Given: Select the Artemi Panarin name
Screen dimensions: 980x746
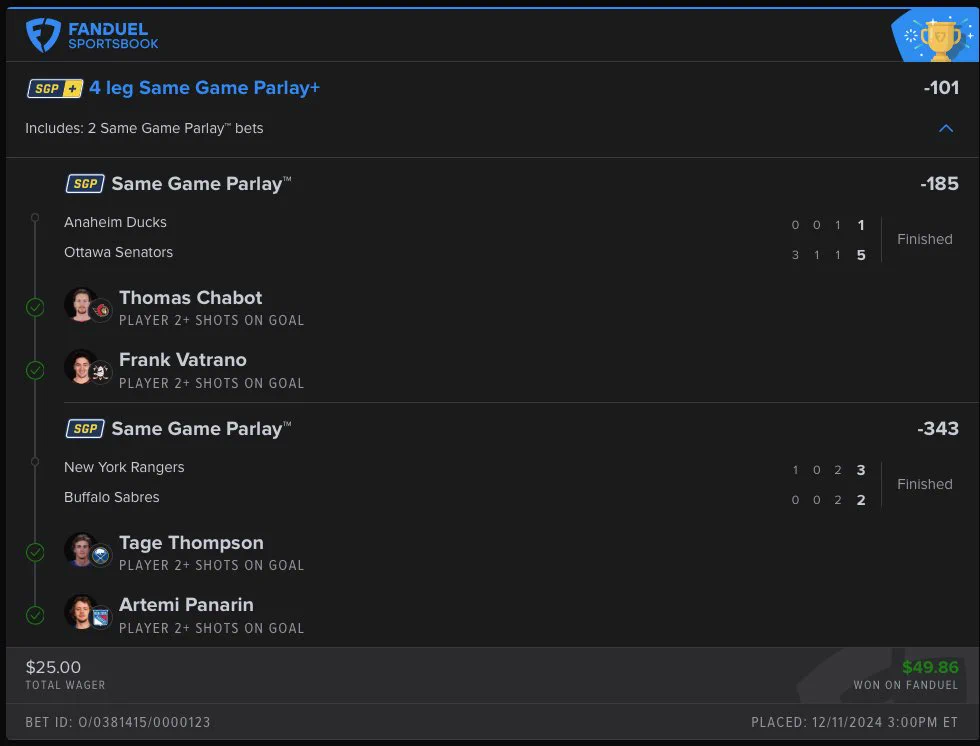Looking at the screenshot, I should 186,605.
